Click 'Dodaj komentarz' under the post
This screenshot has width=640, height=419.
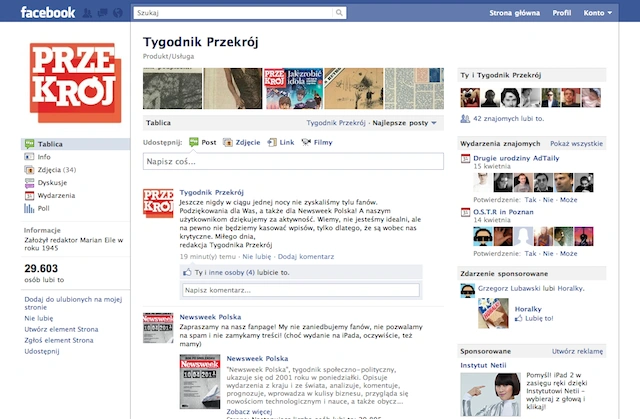click(x=306, y=257)
